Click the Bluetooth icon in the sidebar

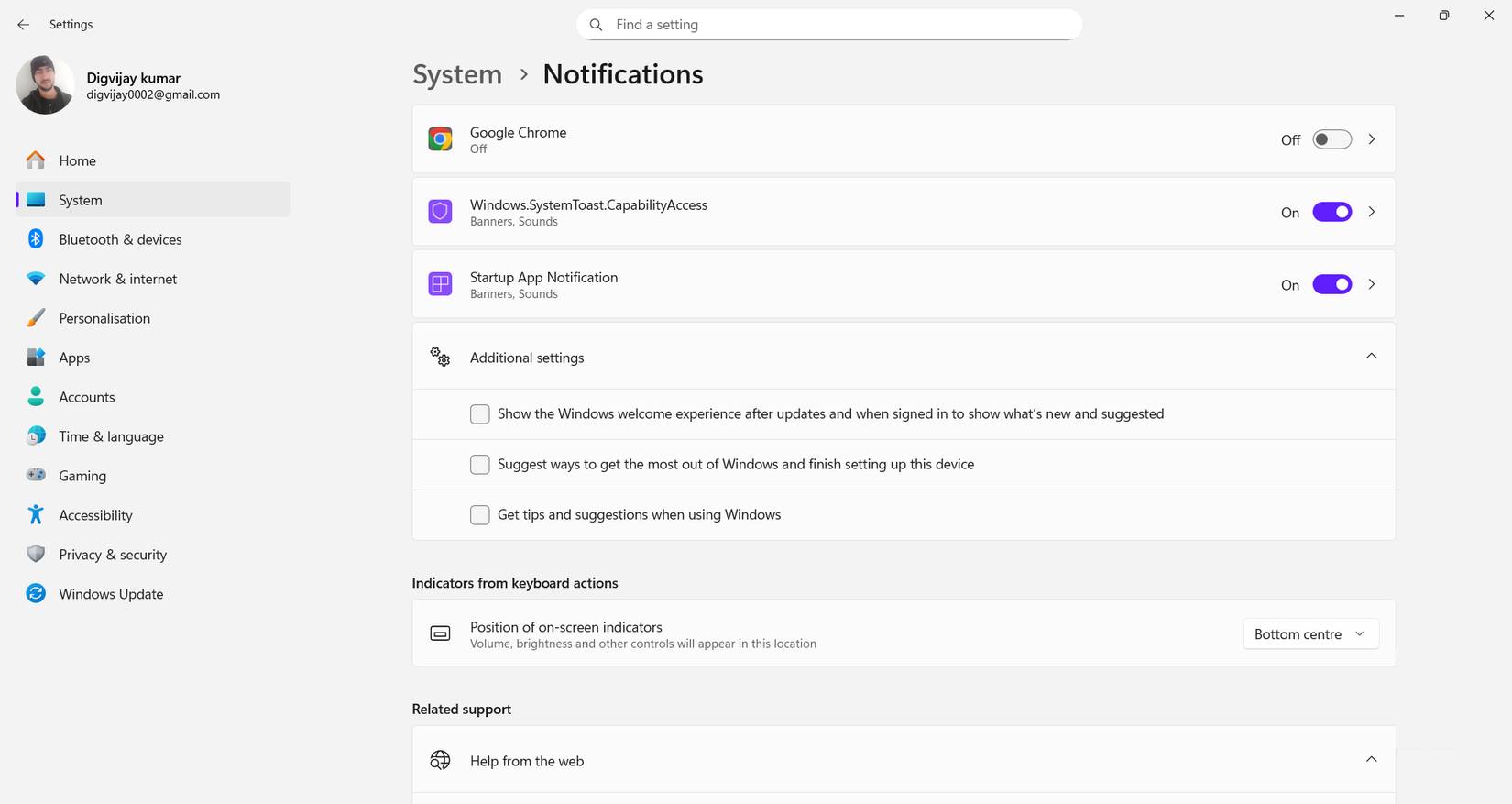pyautogui.click(x=36, y=239)
